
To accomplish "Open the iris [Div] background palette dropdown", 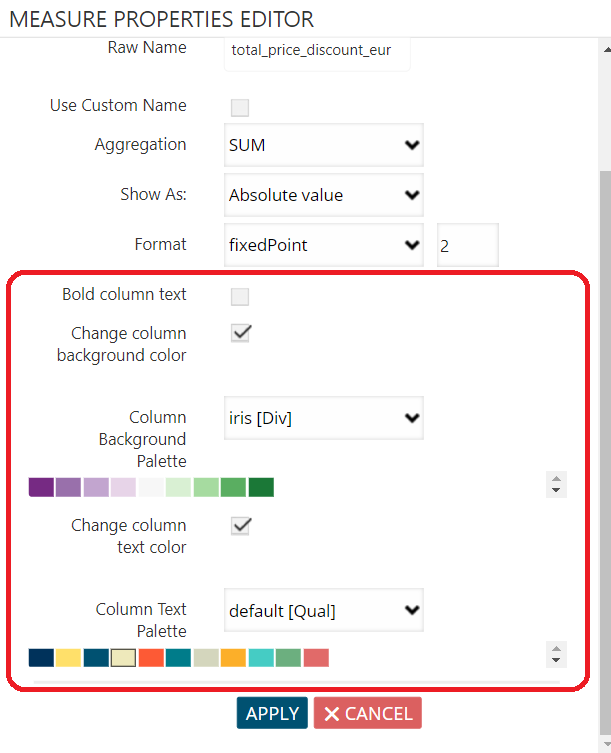I will click(x=324, y=418).
